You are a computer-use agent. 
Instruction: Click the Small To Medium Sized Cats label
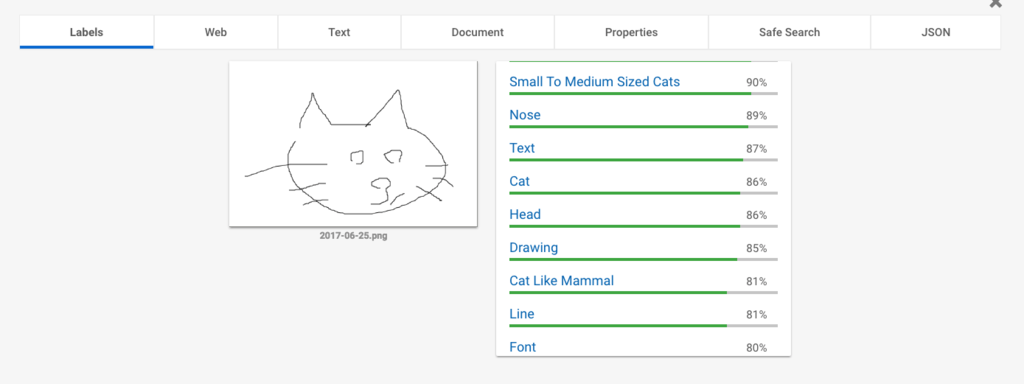[x=594, y=82]
